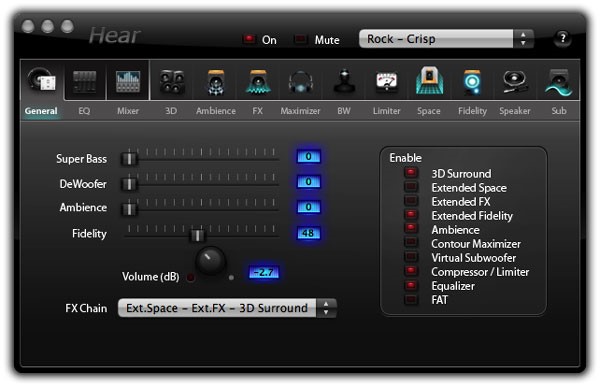
Task: Open the Limiter meter icon
Action: tap(386, 82)
